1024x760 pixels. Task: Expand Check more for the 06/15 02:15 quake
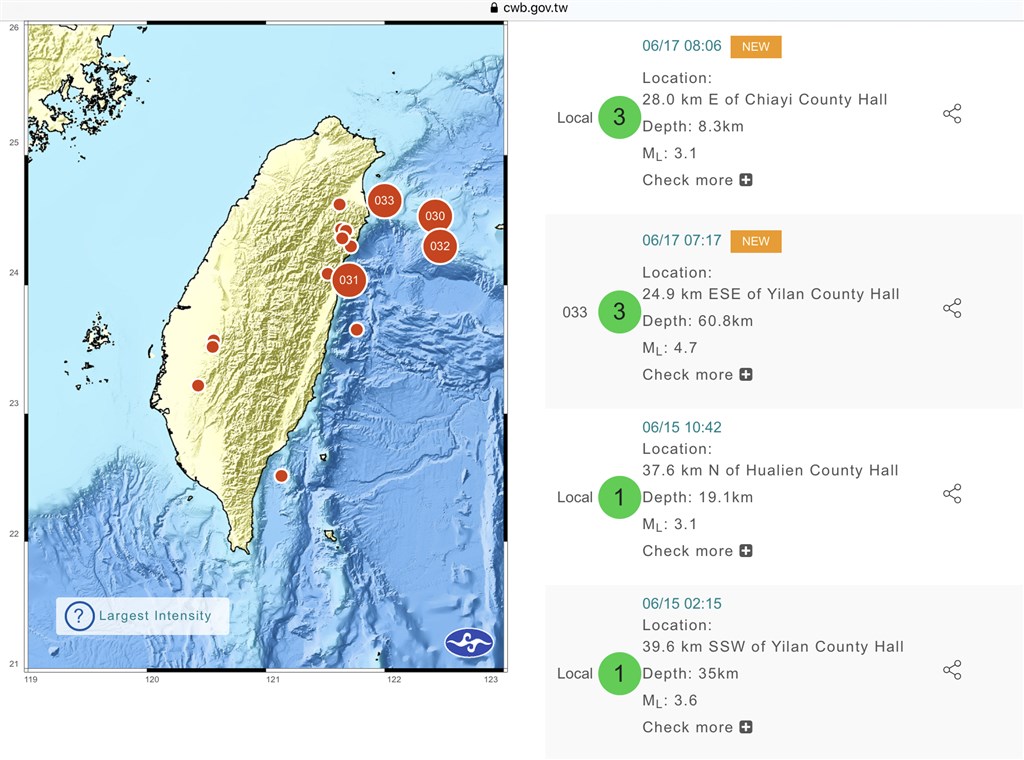click(x=745, y=727)
